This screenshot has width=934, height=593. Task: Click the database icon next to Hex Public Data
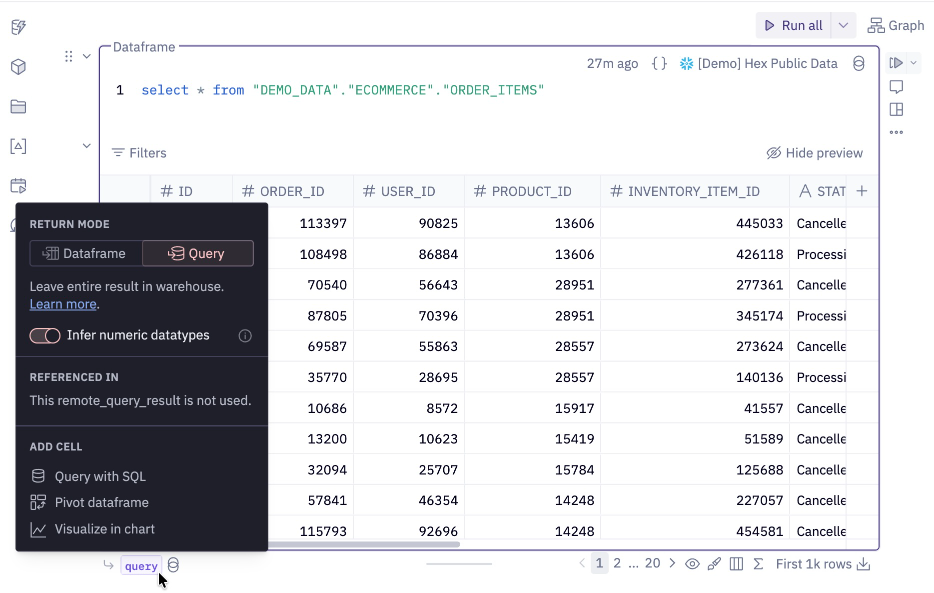858,63
